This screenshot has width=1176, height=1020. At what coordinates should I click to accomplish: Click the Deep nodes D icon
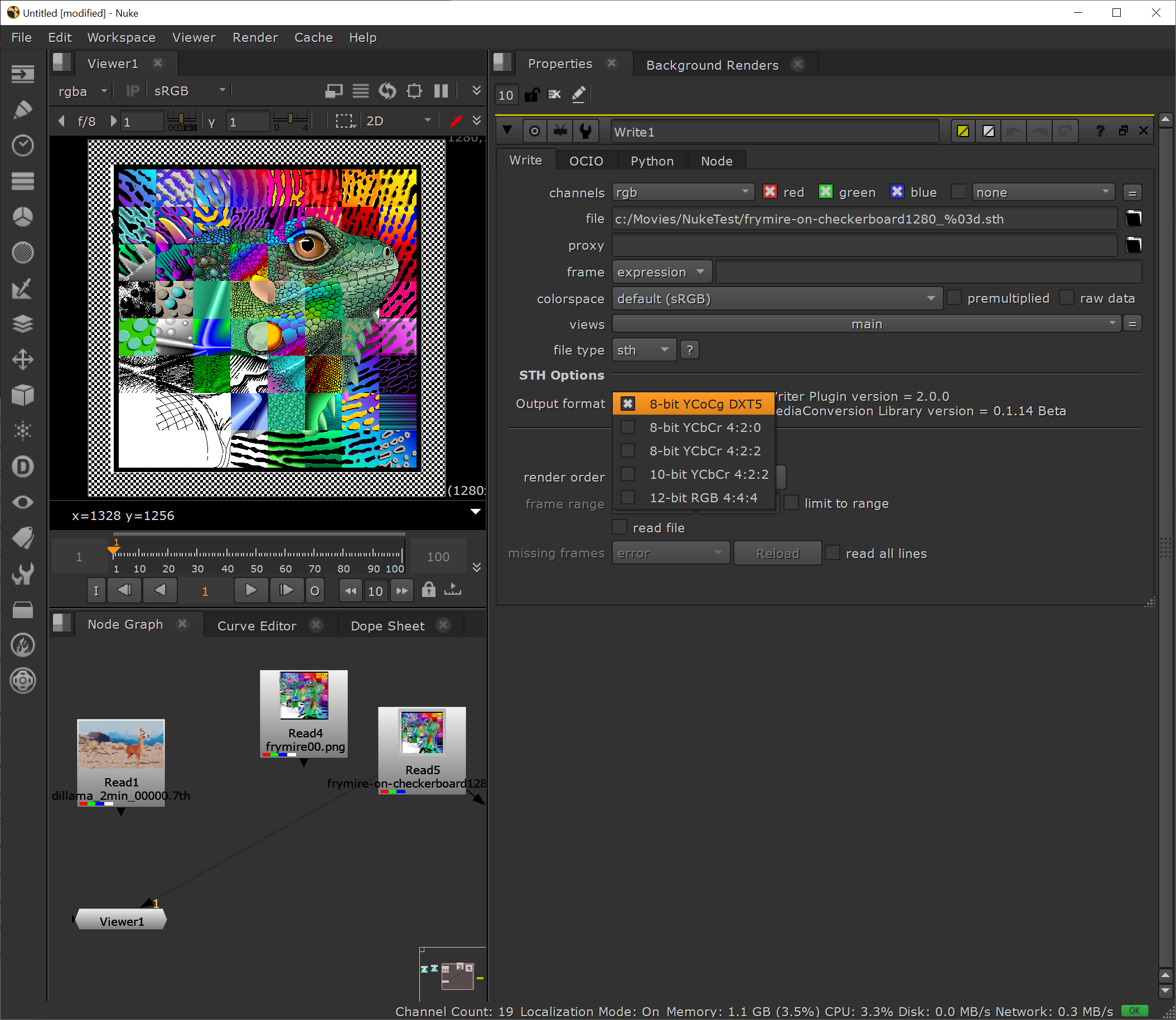click(23, 467)
